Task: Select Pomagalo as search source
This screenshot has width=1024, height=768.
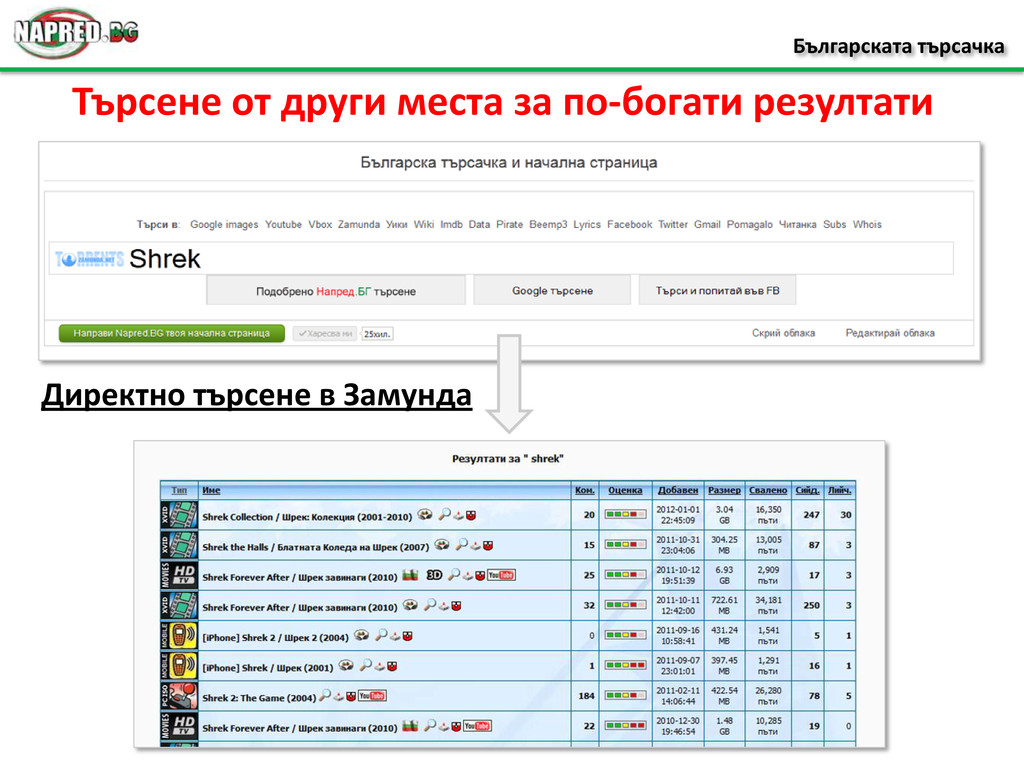Action: click(x=749, y=225)
